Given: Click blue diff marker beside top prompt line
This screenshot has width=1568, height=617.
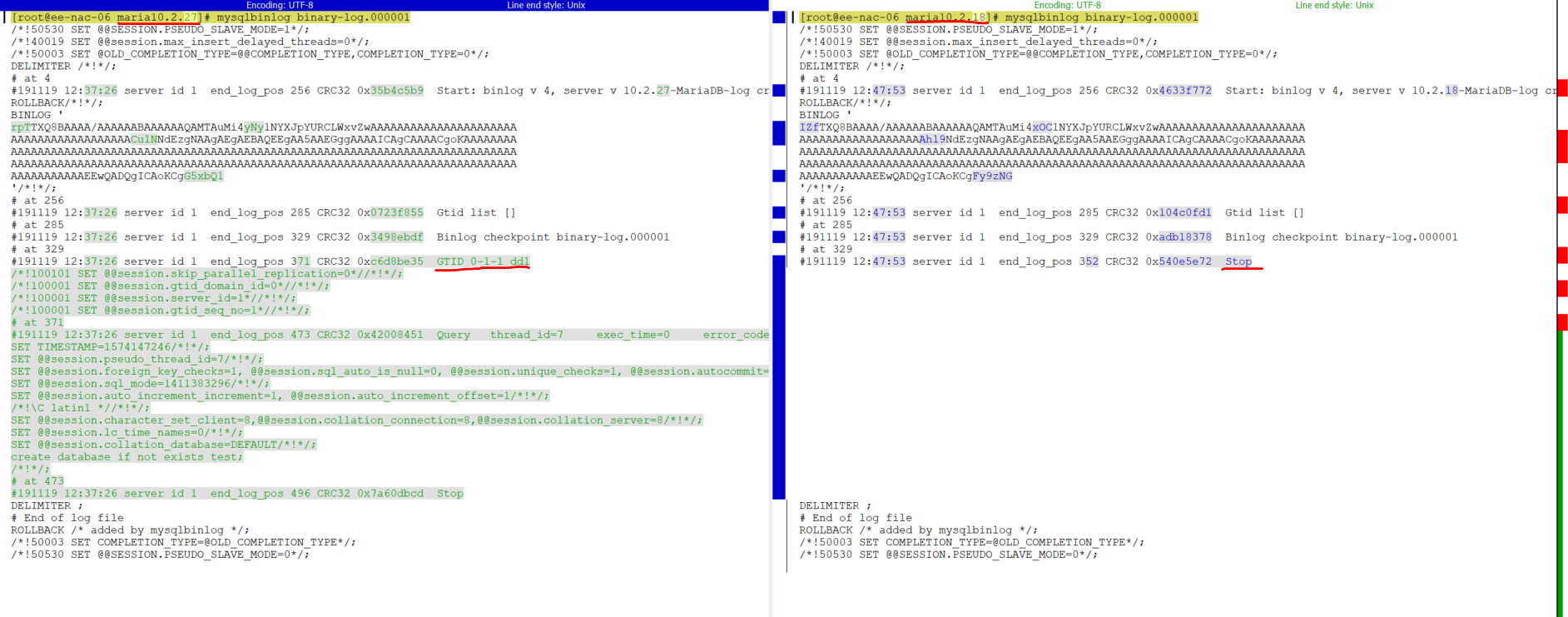Looking at the screenshot, I should click(778, 17).
